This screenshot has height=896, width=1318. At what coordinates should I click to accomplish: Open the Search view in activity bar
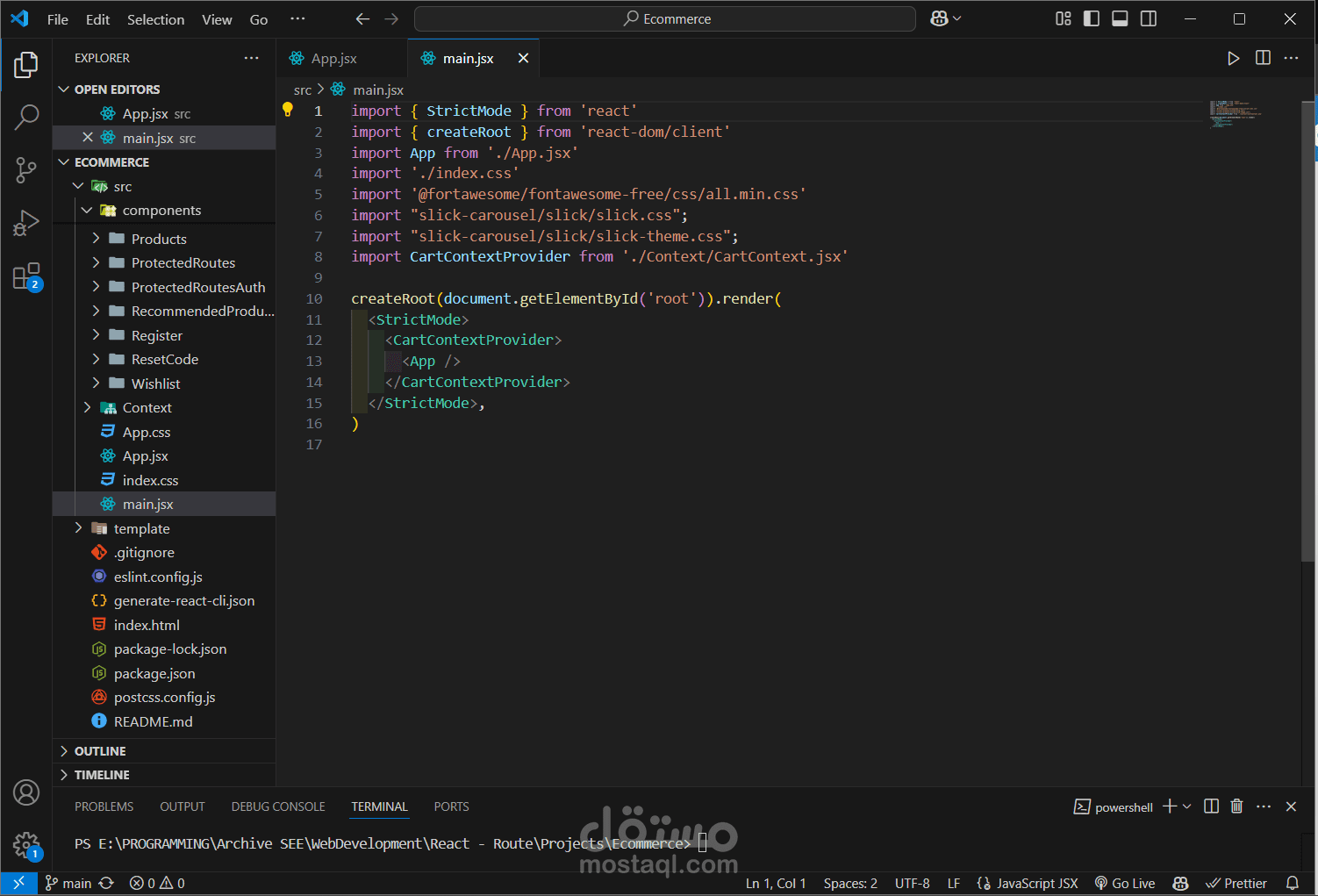[26, 117]
